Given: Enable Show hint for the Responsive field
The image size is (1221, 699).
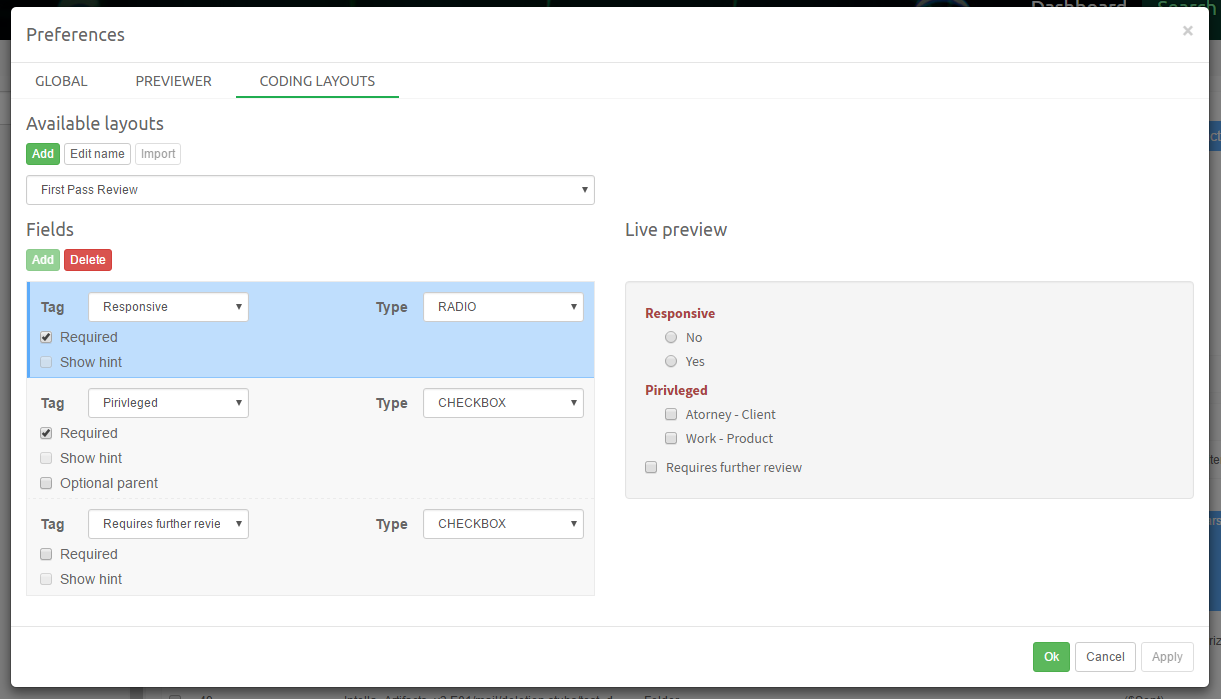Looking at the screenshot, I should 46,361.
